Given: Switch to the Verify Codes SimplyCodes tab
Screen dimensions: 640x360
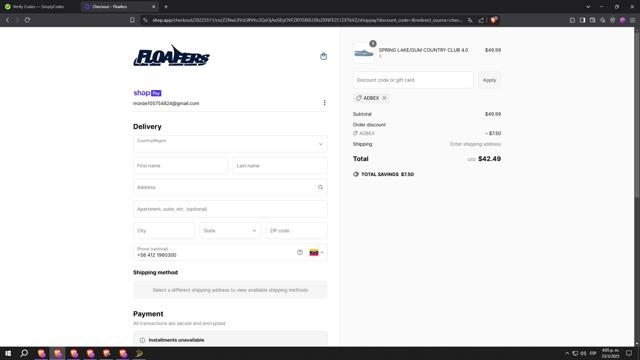Looking at the screenshot, I should [39, 7].
